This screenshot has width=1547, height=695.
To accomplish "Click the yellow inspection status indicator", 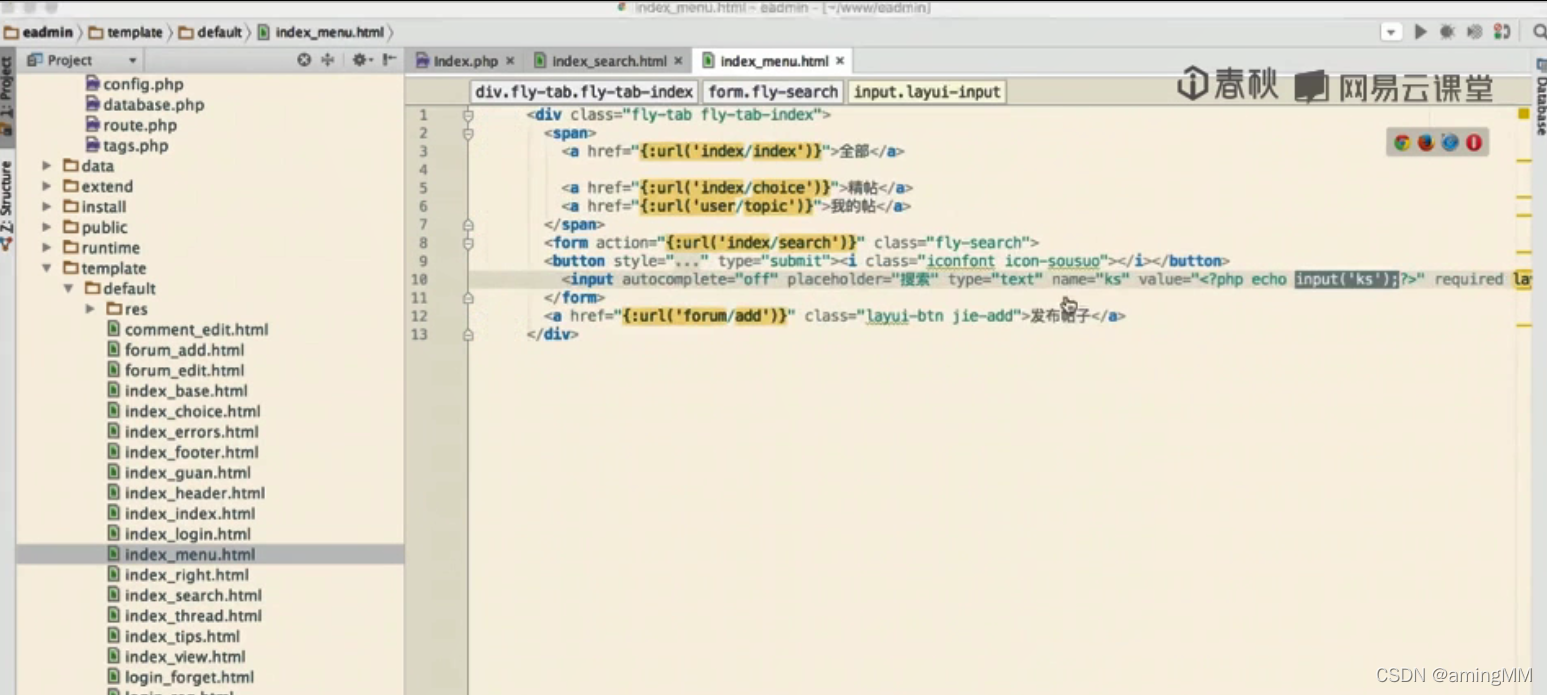I will [1523, 114].
